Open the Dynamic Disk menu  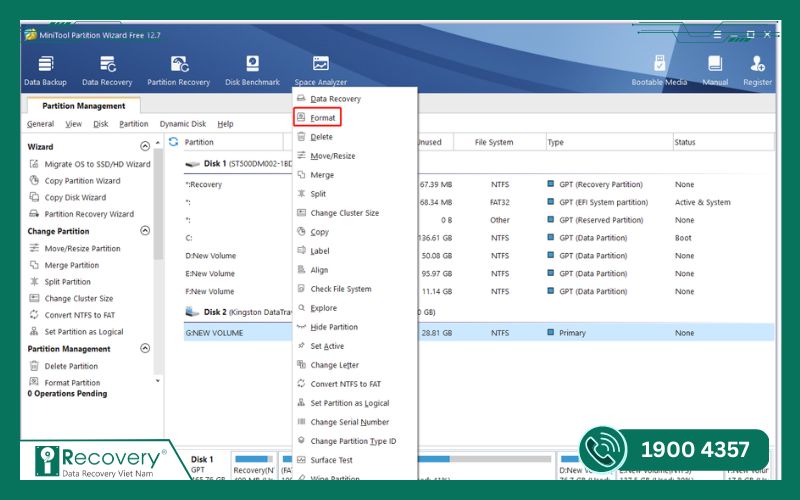[183, 124]
